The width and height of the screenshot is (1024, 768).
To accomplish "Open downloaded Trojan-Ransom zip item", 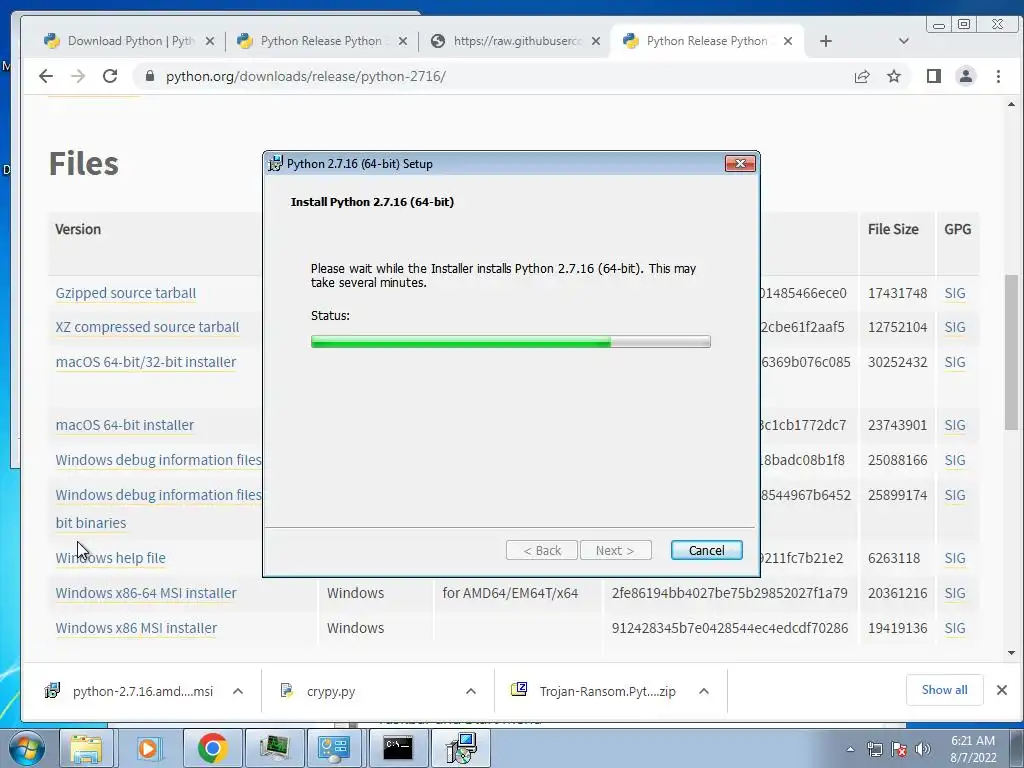I will pos(594,691).
